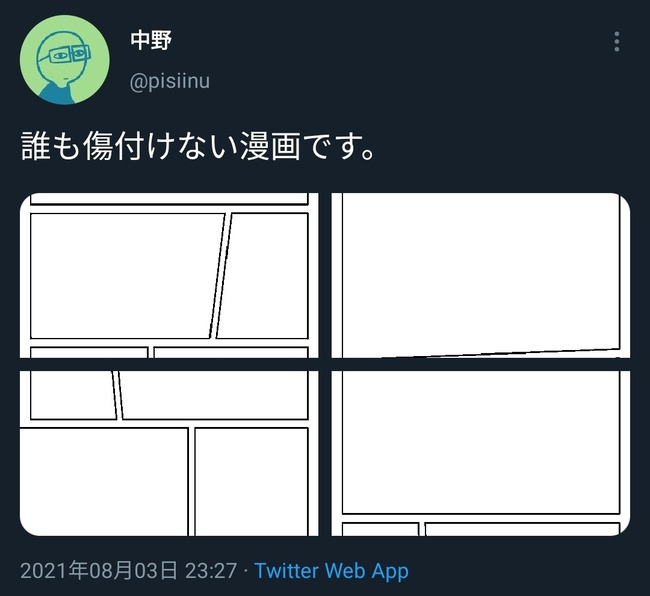Open the bottom-left blank manga page image
This screenshot has width=650, height=596.
[169, 453]
